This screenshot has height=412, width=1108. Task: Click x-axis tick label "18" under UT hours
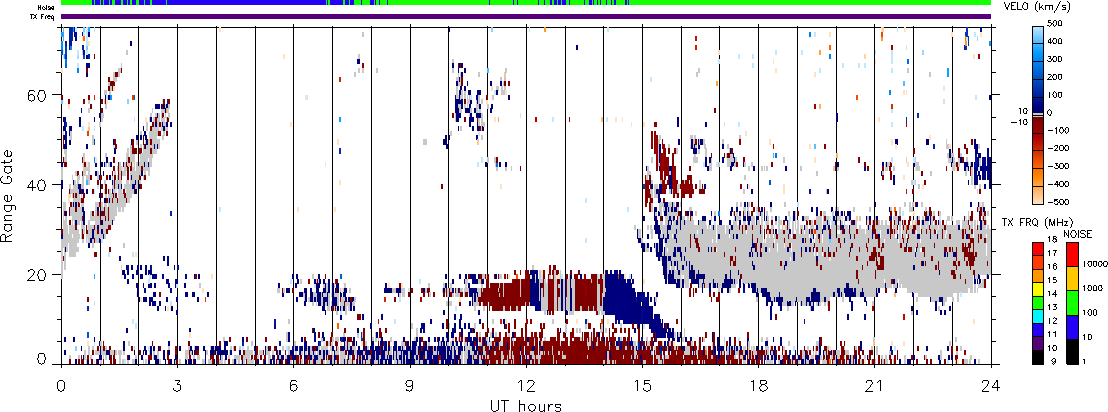759,386
